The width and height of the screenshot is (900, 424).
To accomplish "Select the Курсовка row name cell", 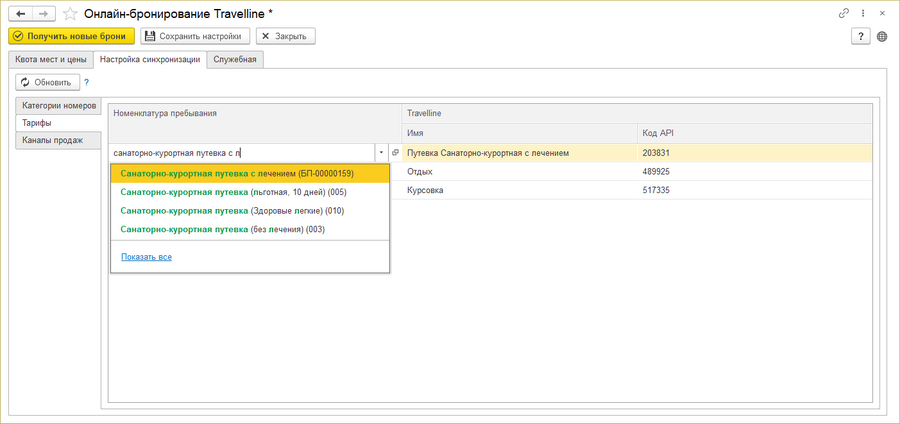I will (x=519, y=190).
